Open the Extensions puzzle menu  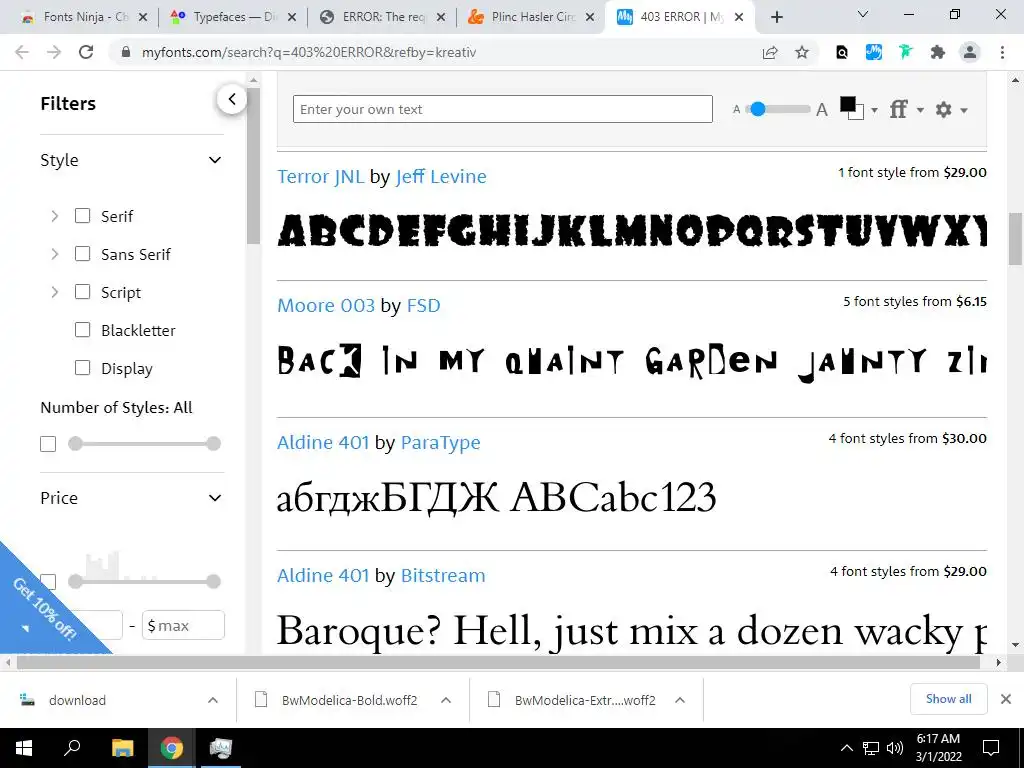[x=938, y=52]
